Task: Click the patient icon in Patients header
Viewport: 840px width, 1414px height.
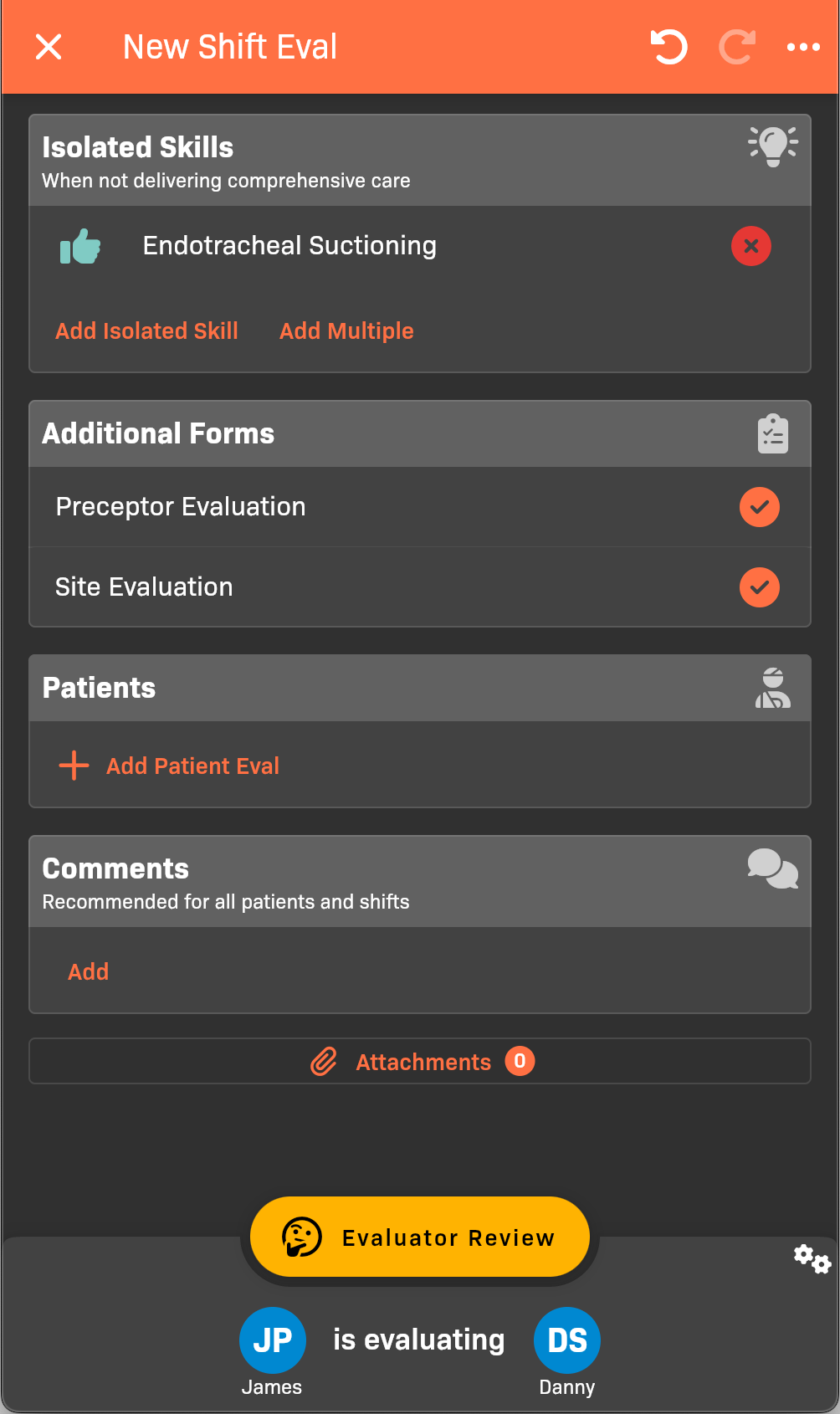Action: [772, 689]
